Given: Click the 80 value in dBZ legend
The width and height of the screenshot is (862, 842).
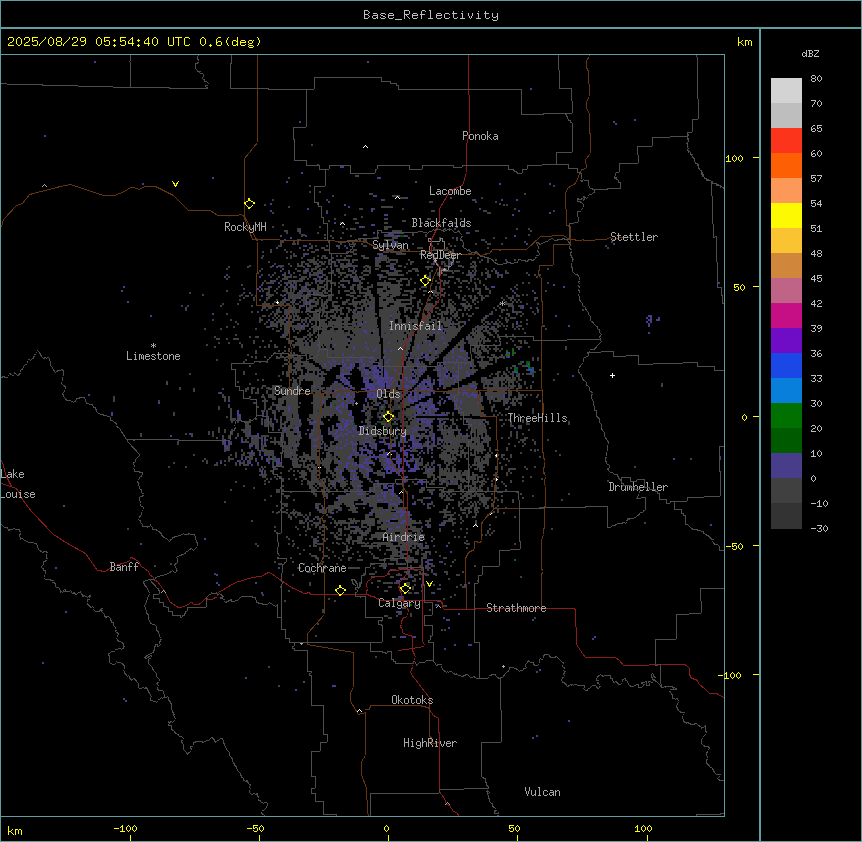Looking at the screenshot, I should (816, 79).
